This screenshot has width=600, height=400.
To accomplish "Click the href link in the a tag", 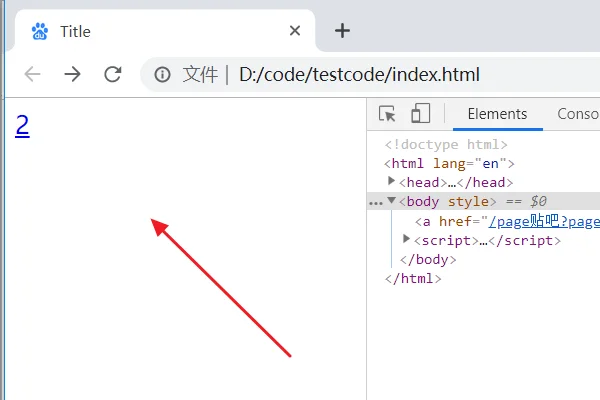I will [544, 222].
